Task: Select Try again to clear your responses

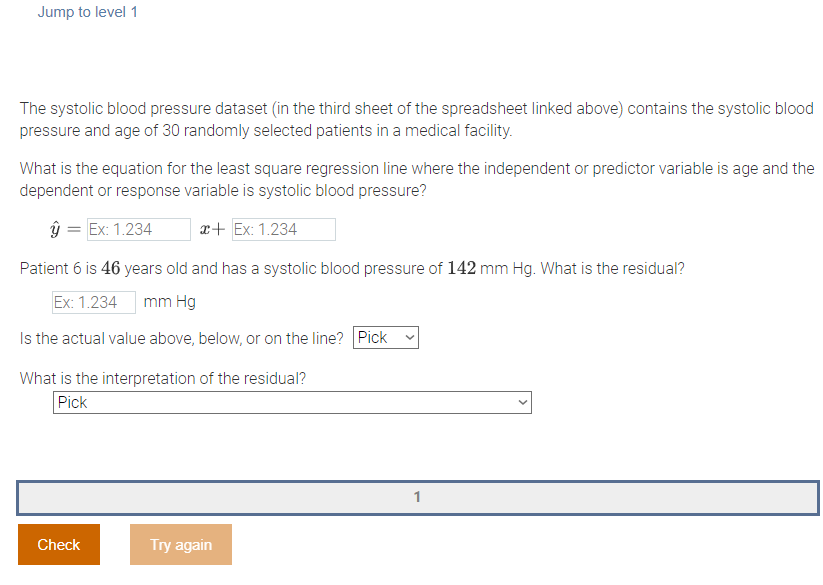Action: pyautogui.click(x=180, y=544)
